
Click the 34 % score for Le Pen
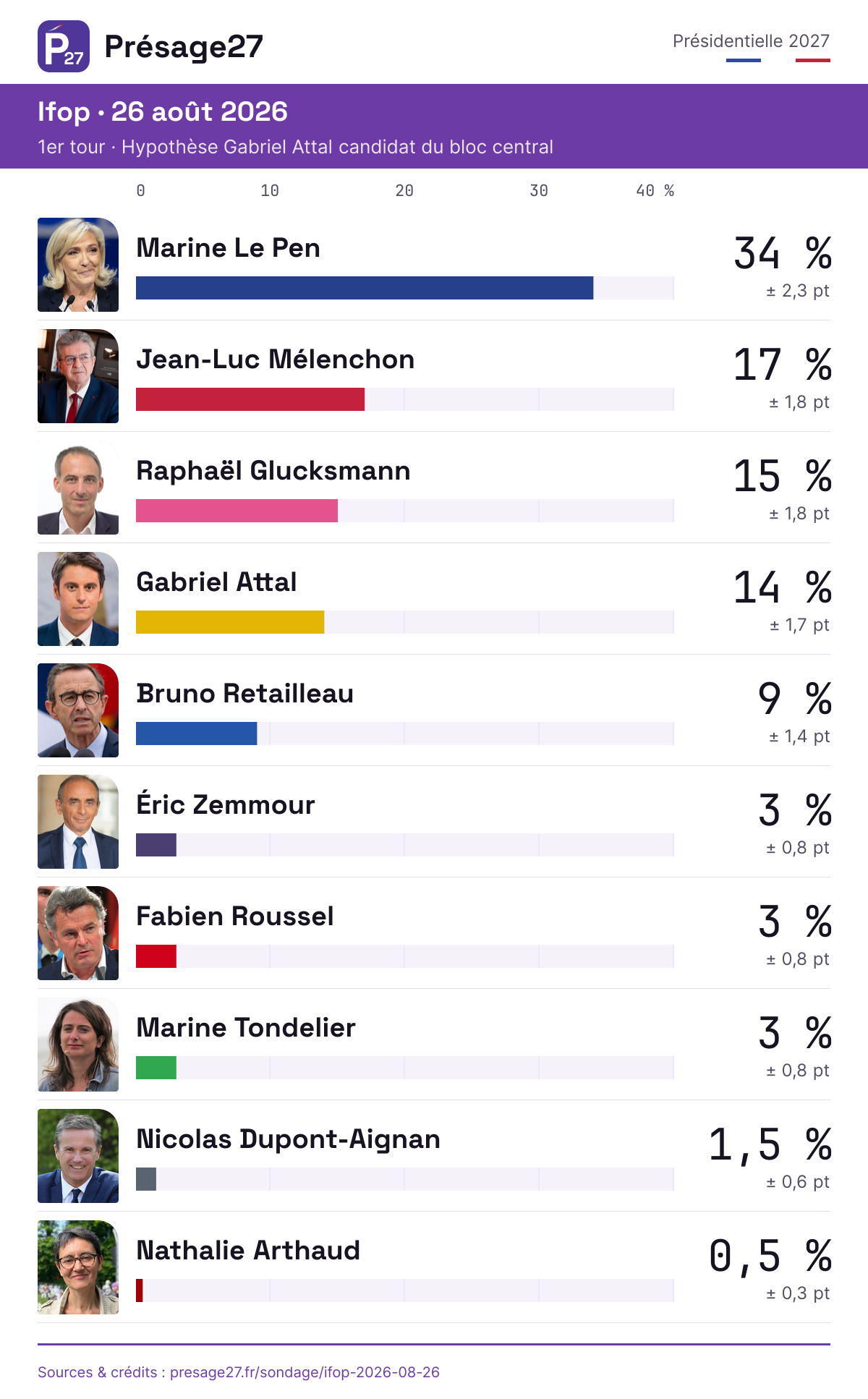tap(783, 253)
